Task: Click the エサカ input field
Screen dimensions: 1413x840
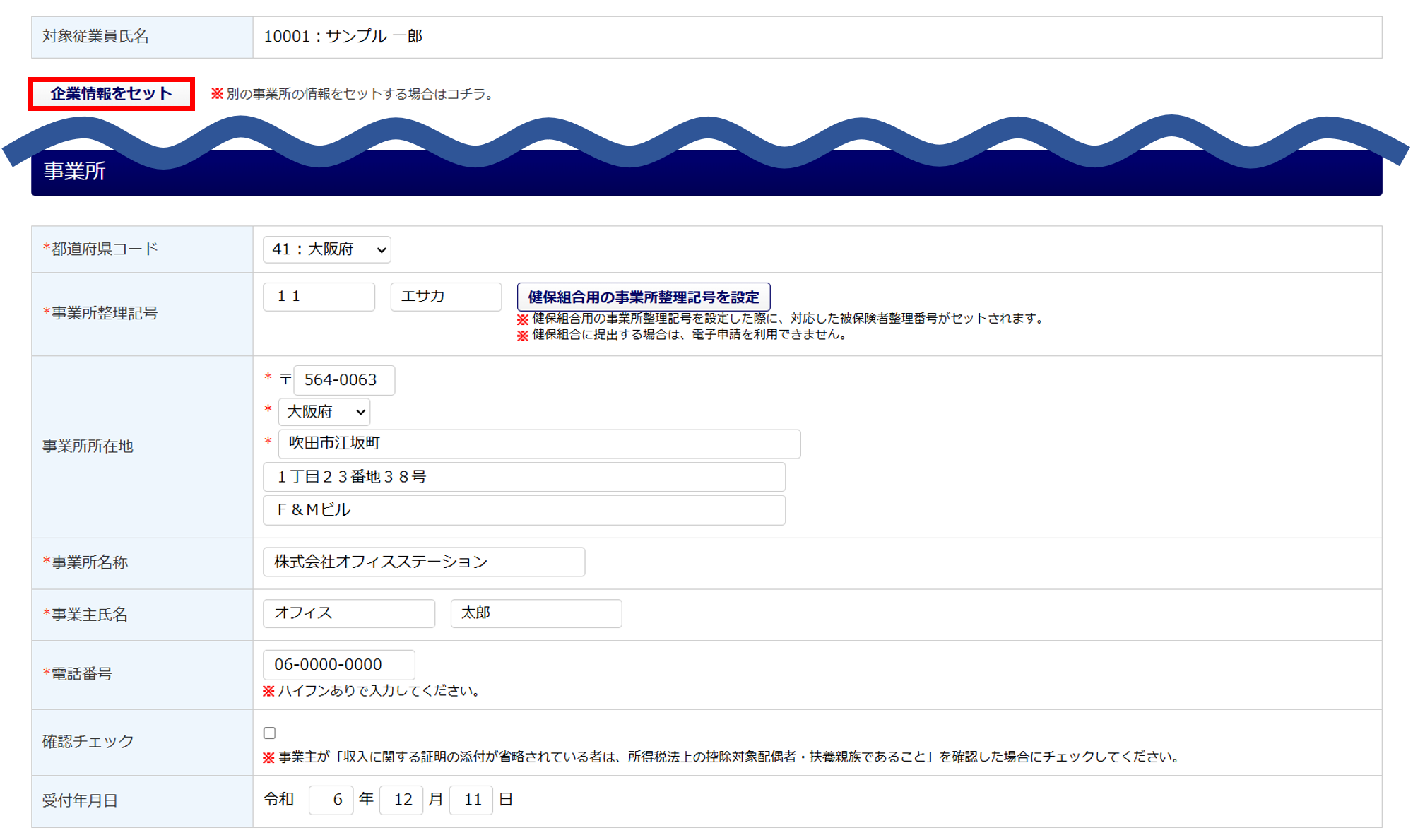Action: (x=446, y=297)
